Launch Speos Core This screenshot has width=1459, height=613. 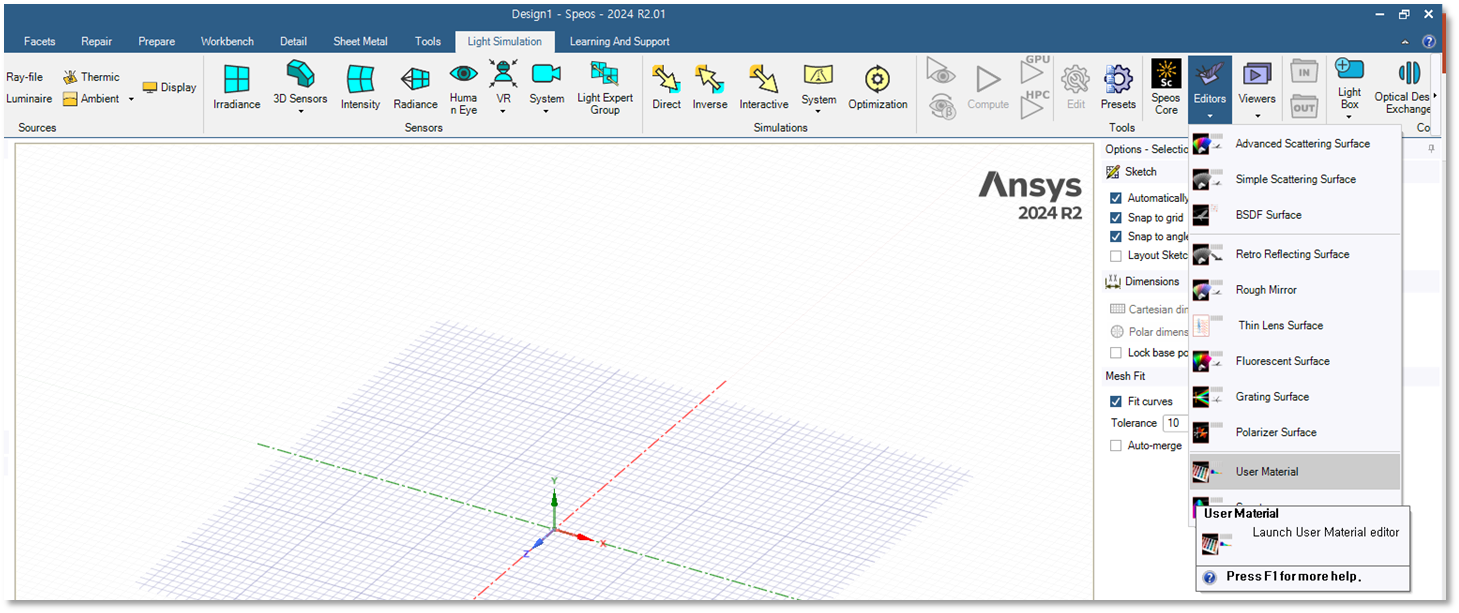coord(1166,87)
